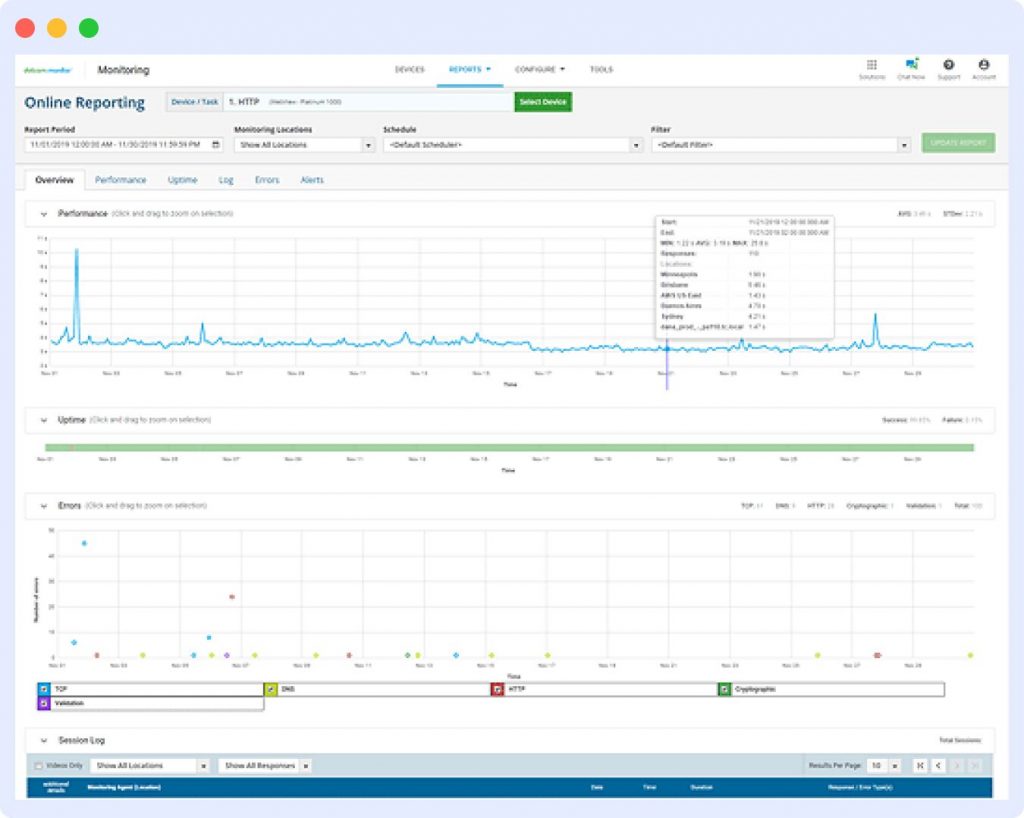Viewport: 1024px width, 818px height.
Task: Open the Solutions grid icon
Action: coord(872,64)
